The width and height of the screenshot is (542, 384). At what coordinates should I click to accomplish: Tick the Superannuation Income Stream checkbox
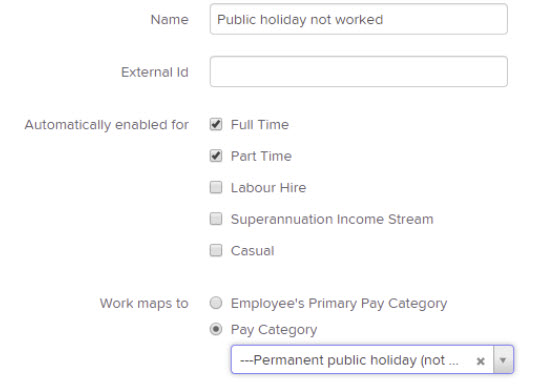[x=216, y=219]
